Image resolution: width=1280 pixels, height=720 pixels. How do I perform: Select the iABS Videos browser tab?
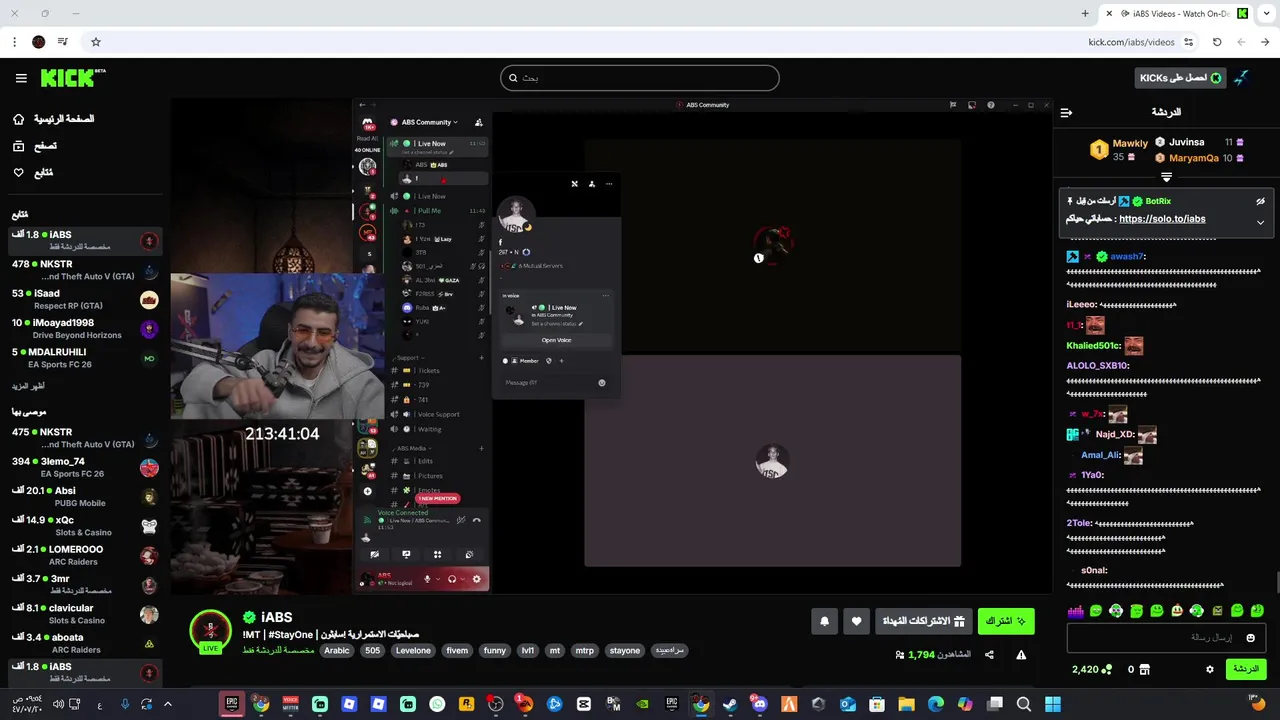pos(1175,14)
